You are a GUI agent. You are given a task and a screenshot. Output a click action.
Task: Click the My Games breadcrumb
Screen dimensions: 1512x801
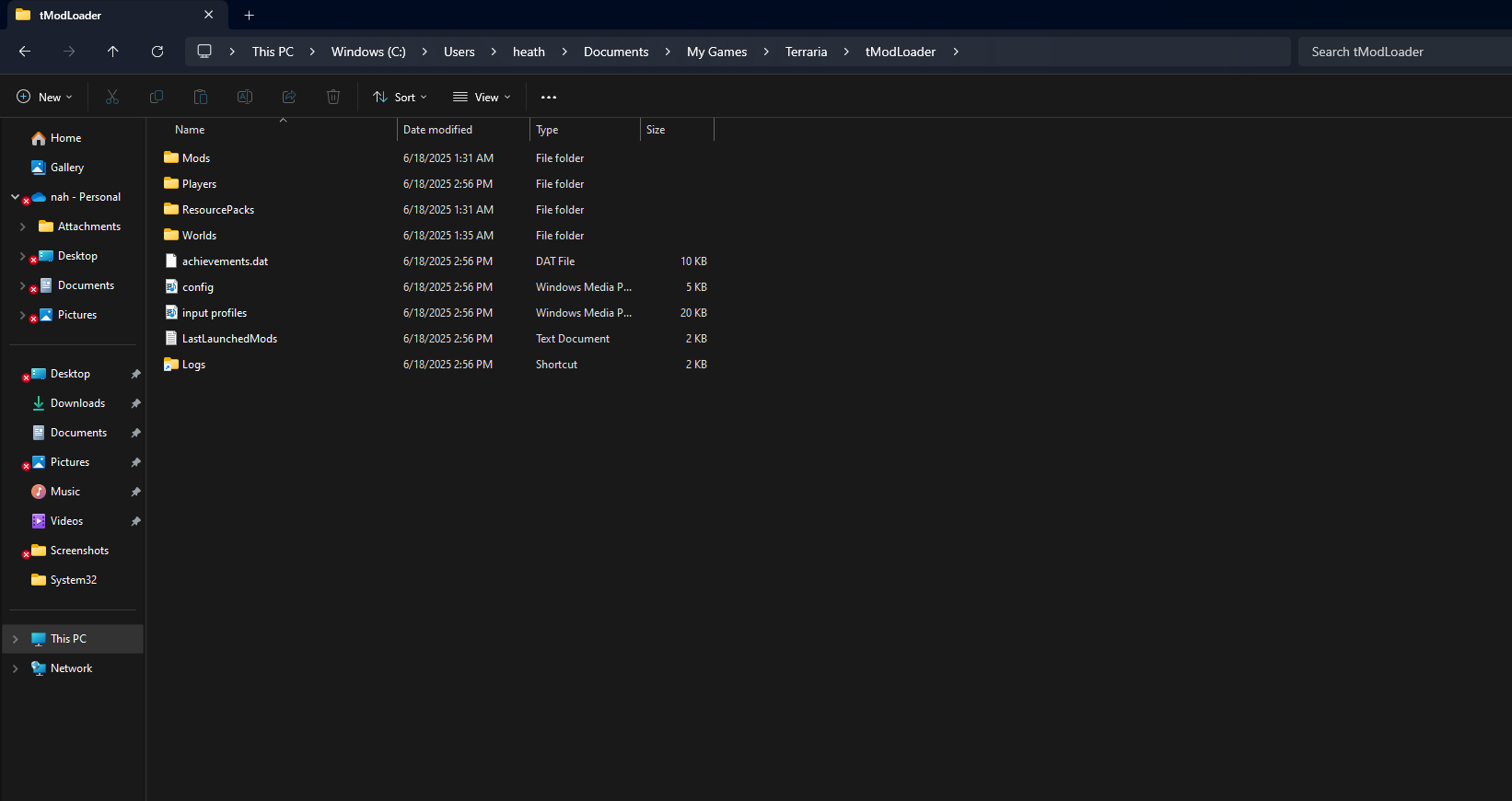pyautogui.click(x=716, y=52)
